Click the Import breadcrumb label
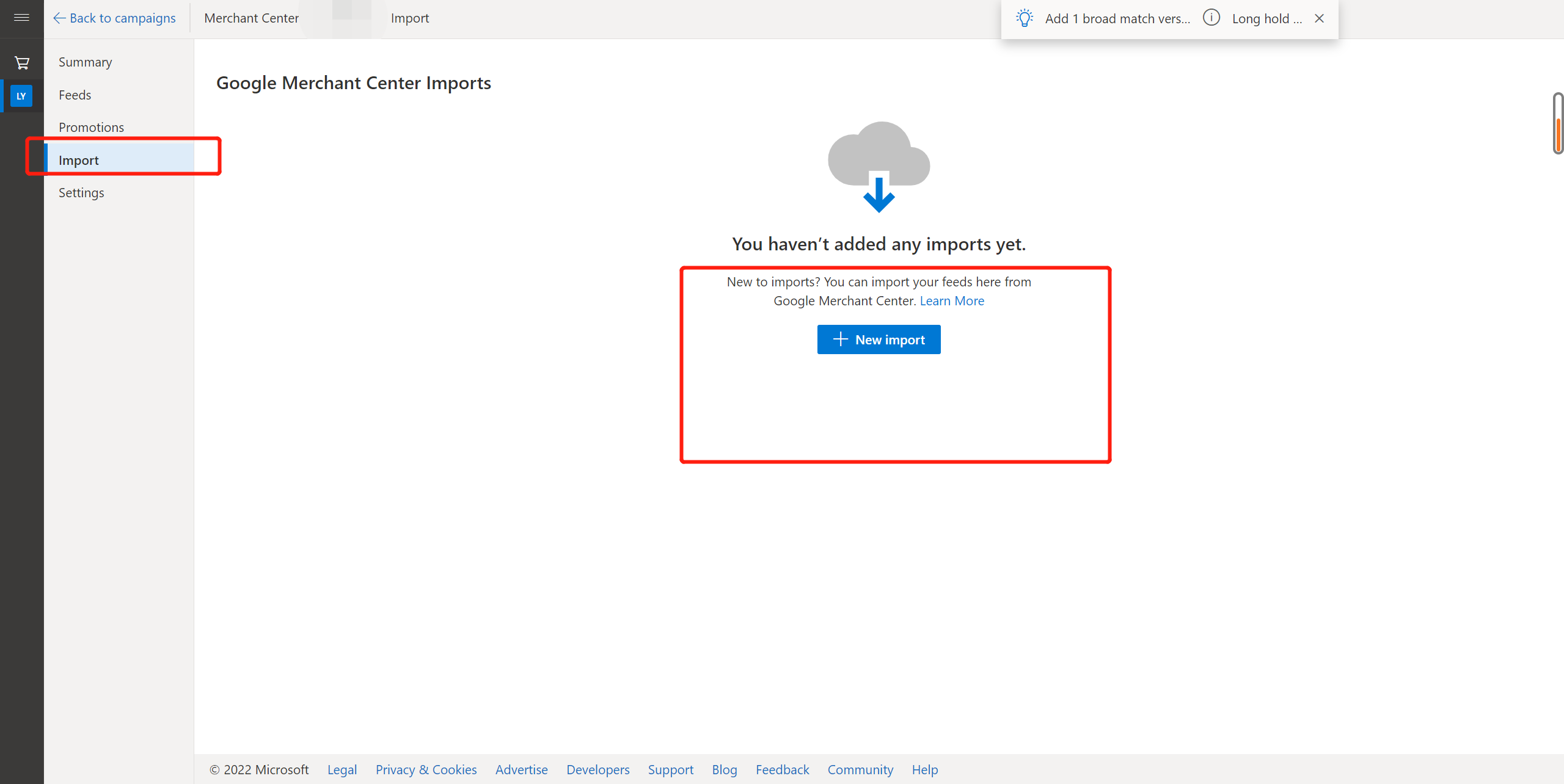 (x=410, y=18)
